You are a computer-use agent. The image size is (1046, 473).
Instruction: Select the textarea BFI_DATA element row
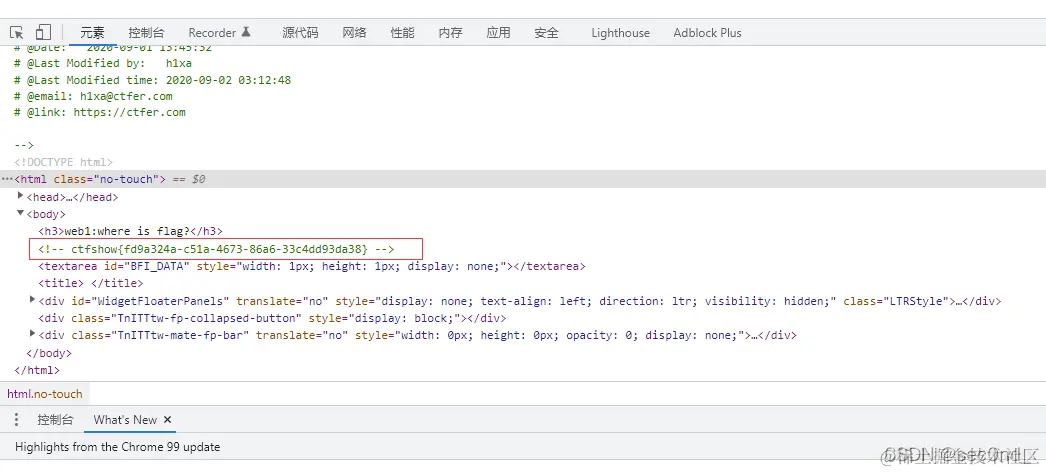pyautogui.click(x=312, y=266)
